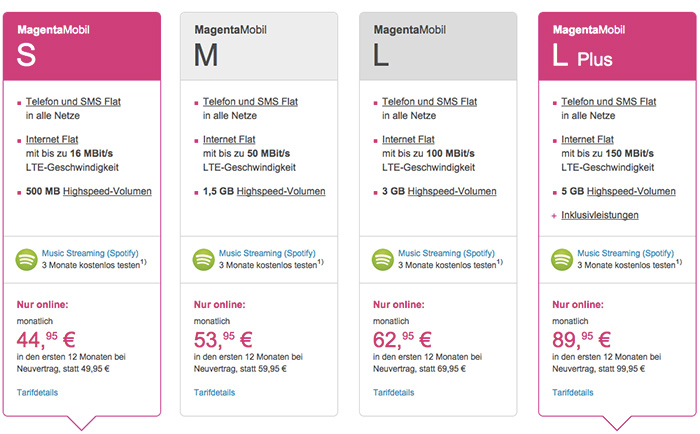Expand Inklusivleistungen plus sign in L Plus
The height and width of the screenshot is (434, 700).
(x=554, y=216)
